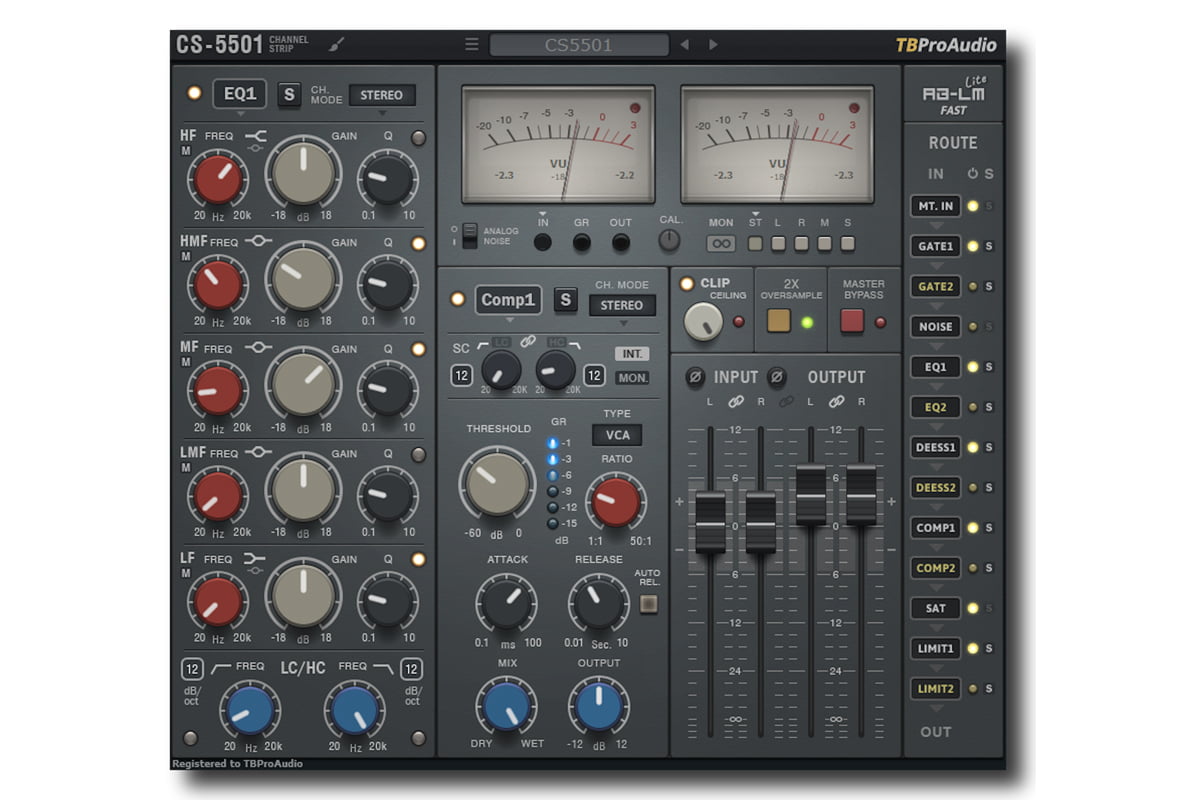Image resolution: width=1200 pixels, height=800 pixels.
Task: Toggle the CLIP power LED
Action: [687, 283]
